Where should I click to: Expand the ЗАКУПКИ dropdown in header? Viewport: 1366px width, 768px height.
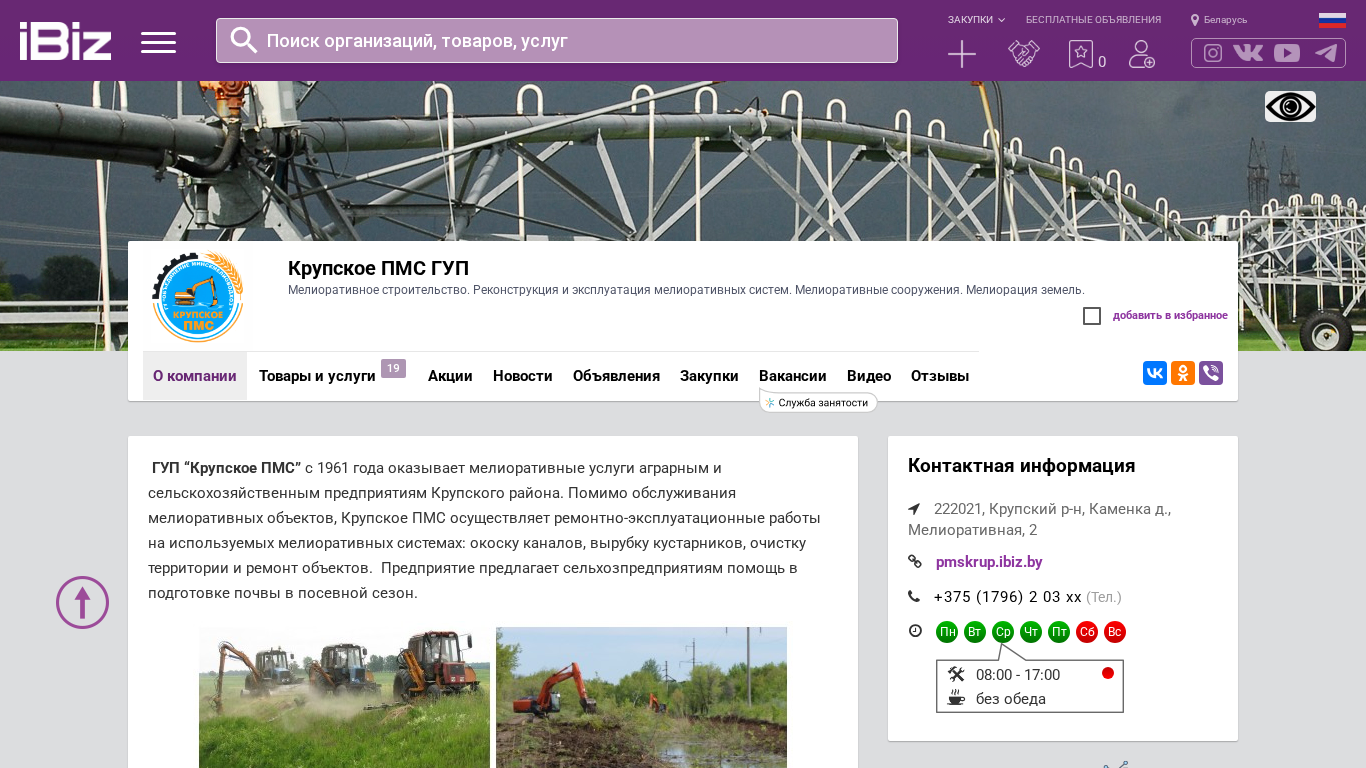(x=976, y=20)
